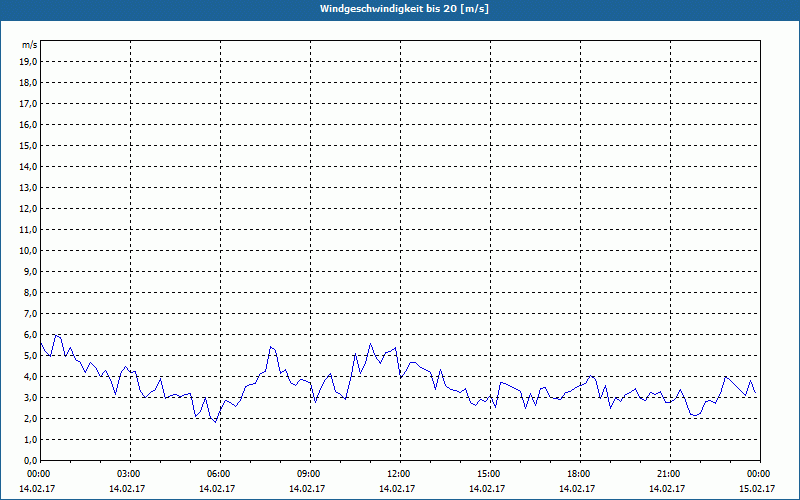
Task: Click the 2,0 y-axis label
Action: (30, 418)
